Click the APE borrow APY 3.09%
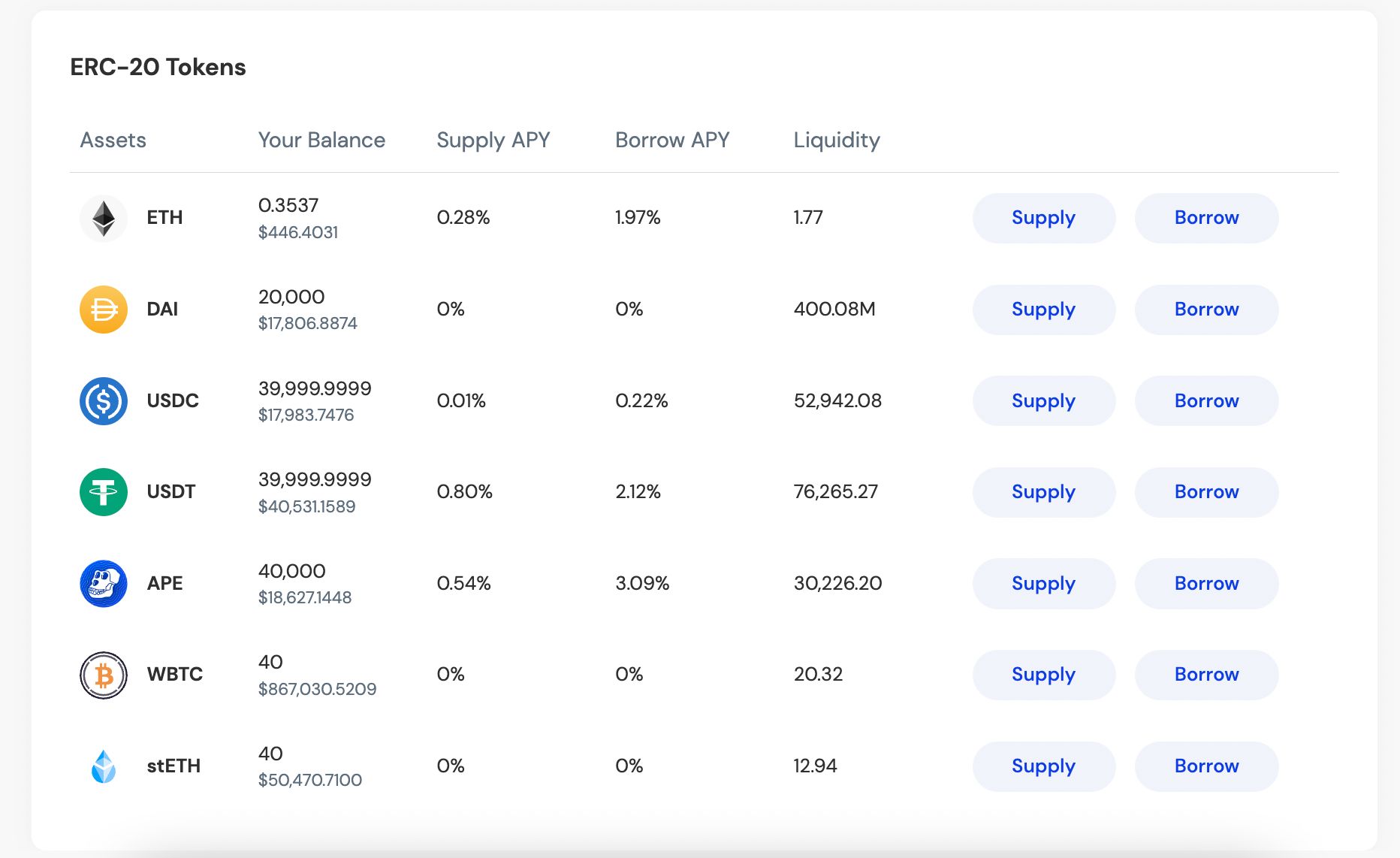 (642, 583)
